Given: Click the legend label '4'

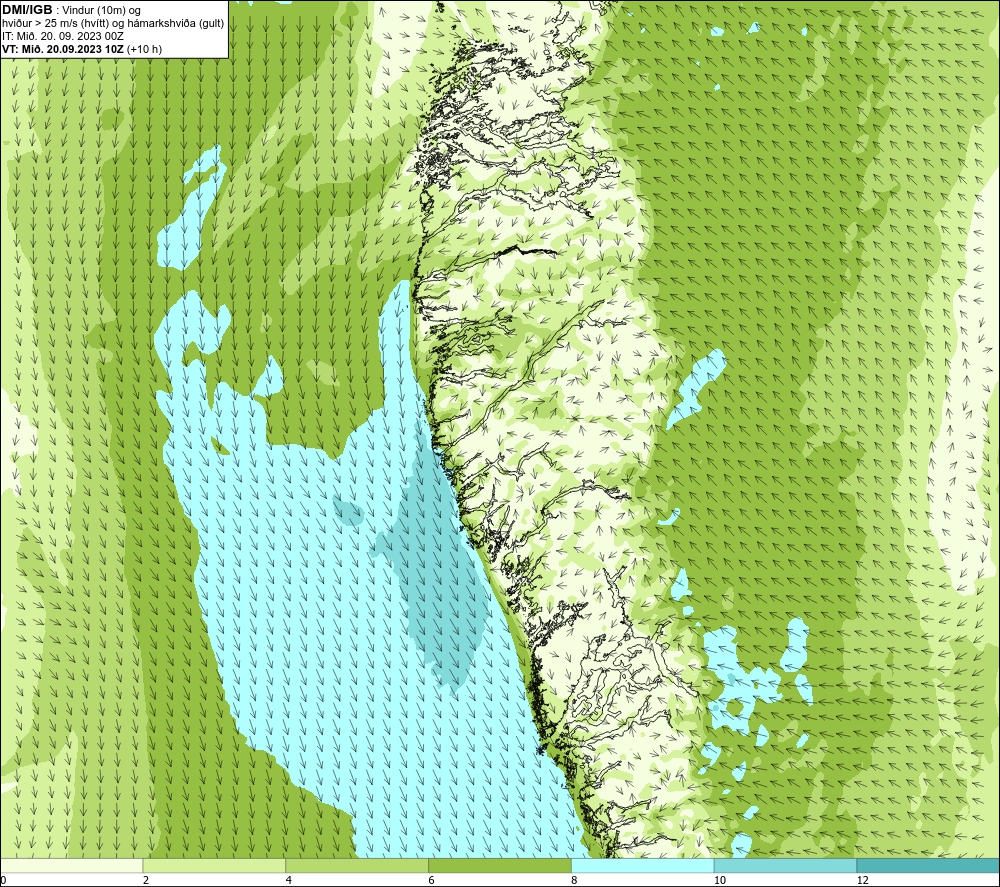Looking at the screenshot, I should [289, 880].
